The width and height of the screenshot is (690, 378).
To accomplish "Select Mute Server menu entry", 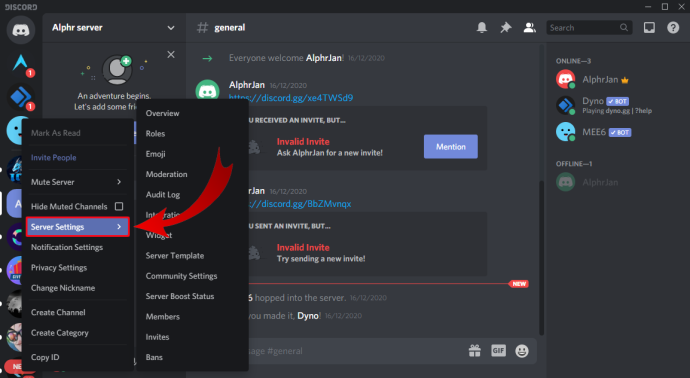I will 78,182.
